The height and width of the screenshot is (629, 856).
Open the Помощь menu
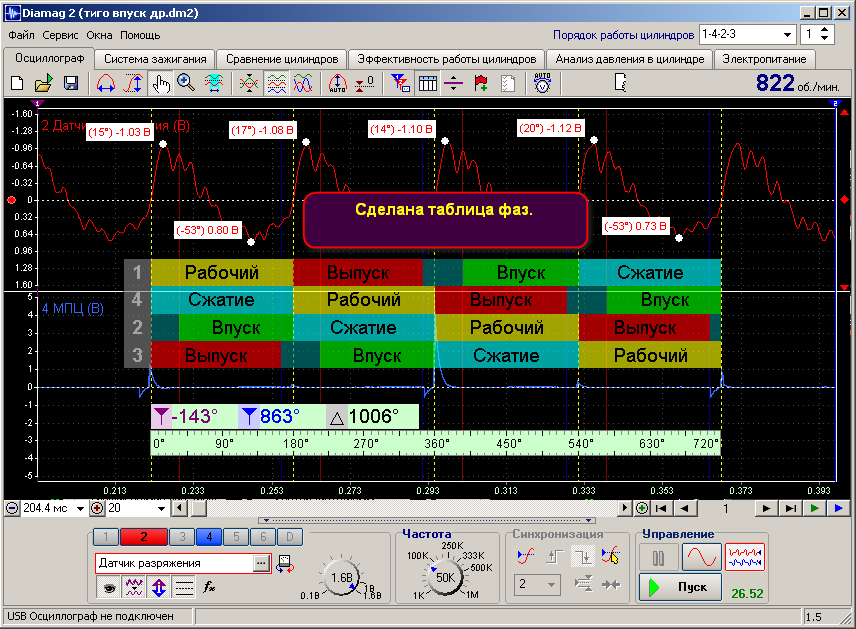pyautogui.click(x=140, y=35)
